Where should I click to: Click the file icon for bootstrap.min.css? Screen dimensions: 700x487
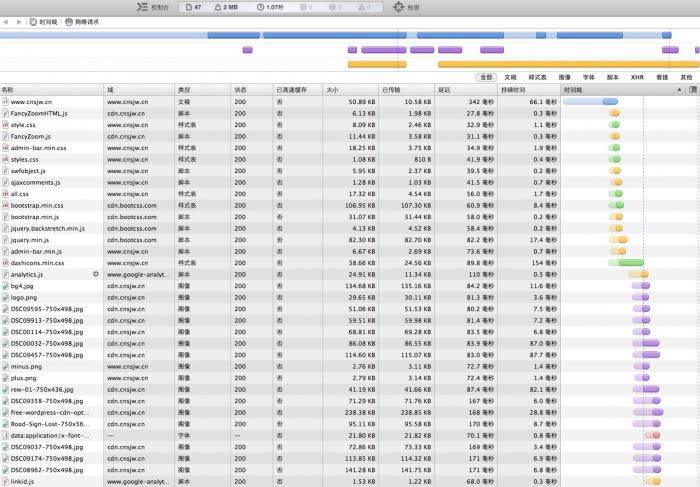(5, 205)
